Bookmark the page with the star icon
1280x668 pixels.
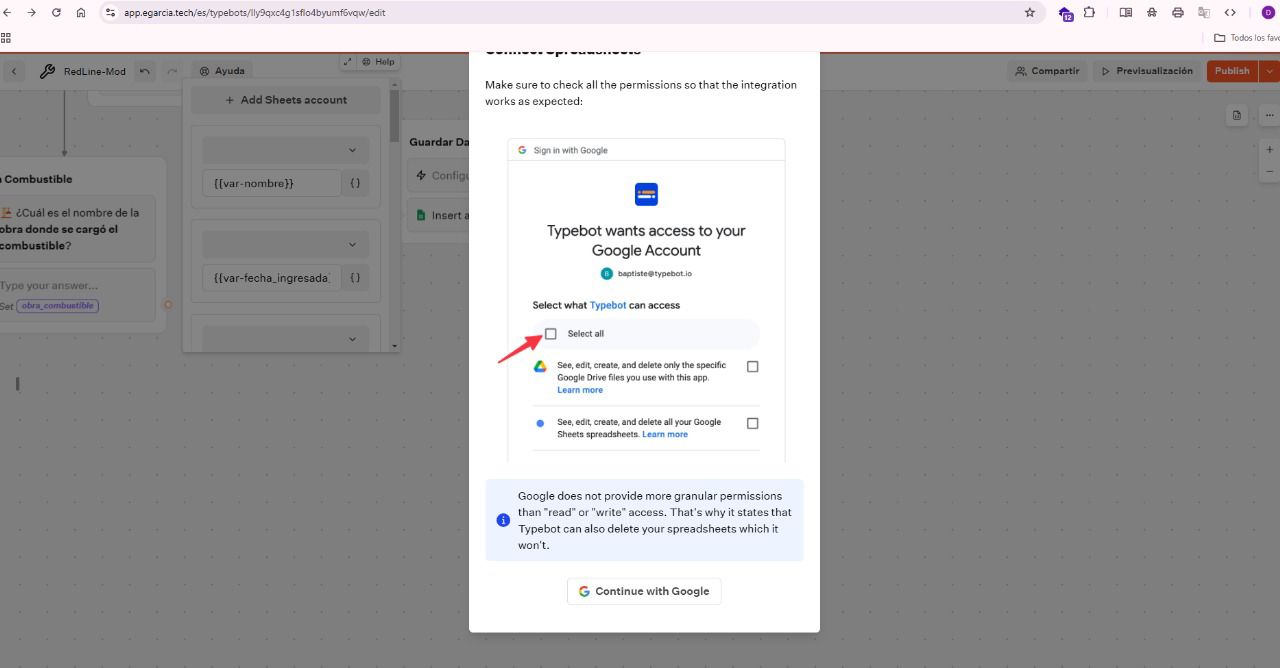[x=1029, y=13]
